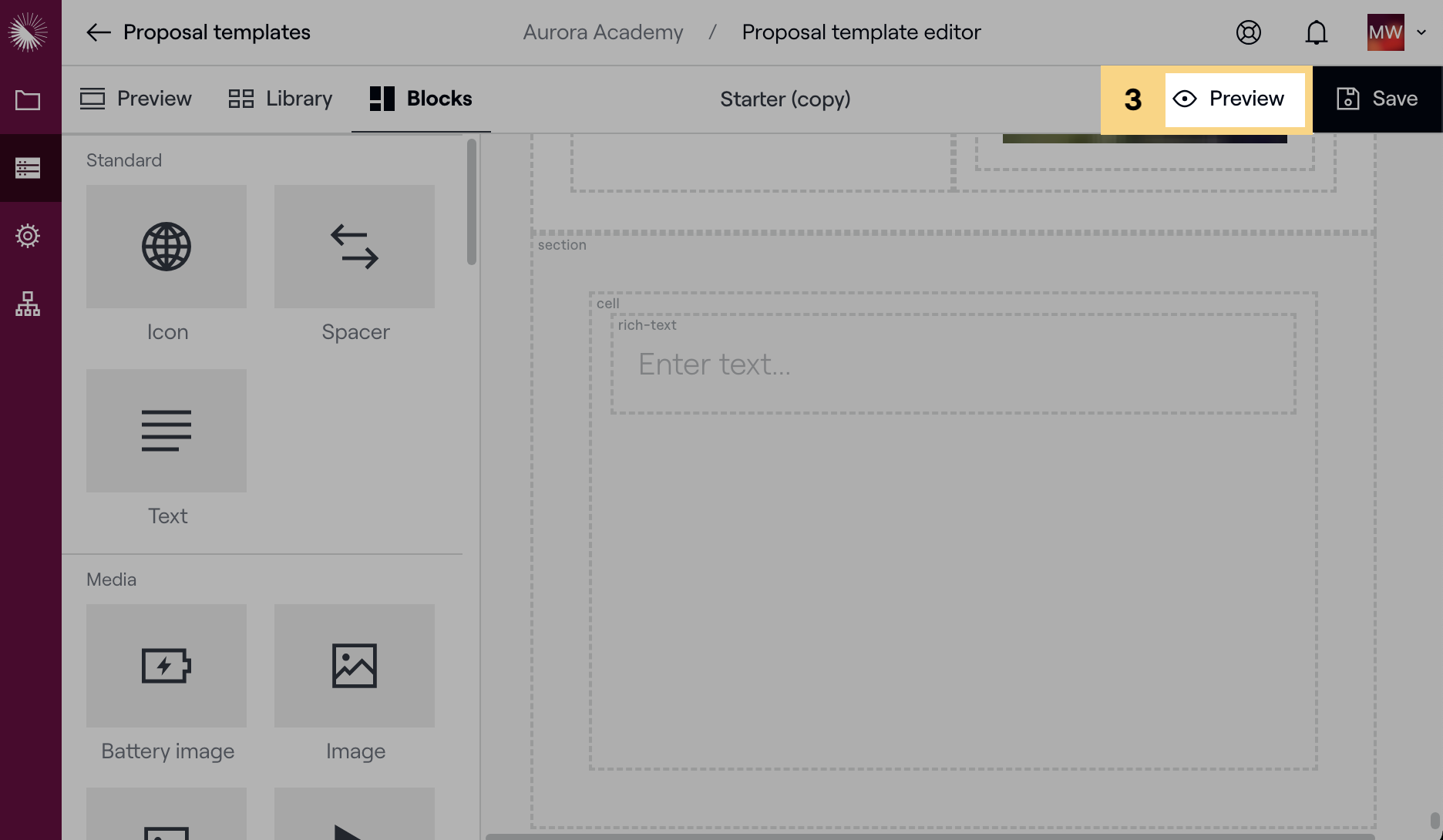Pick the Battery image block
Screen dimensions: 1443x840
[x=166, y=666]
